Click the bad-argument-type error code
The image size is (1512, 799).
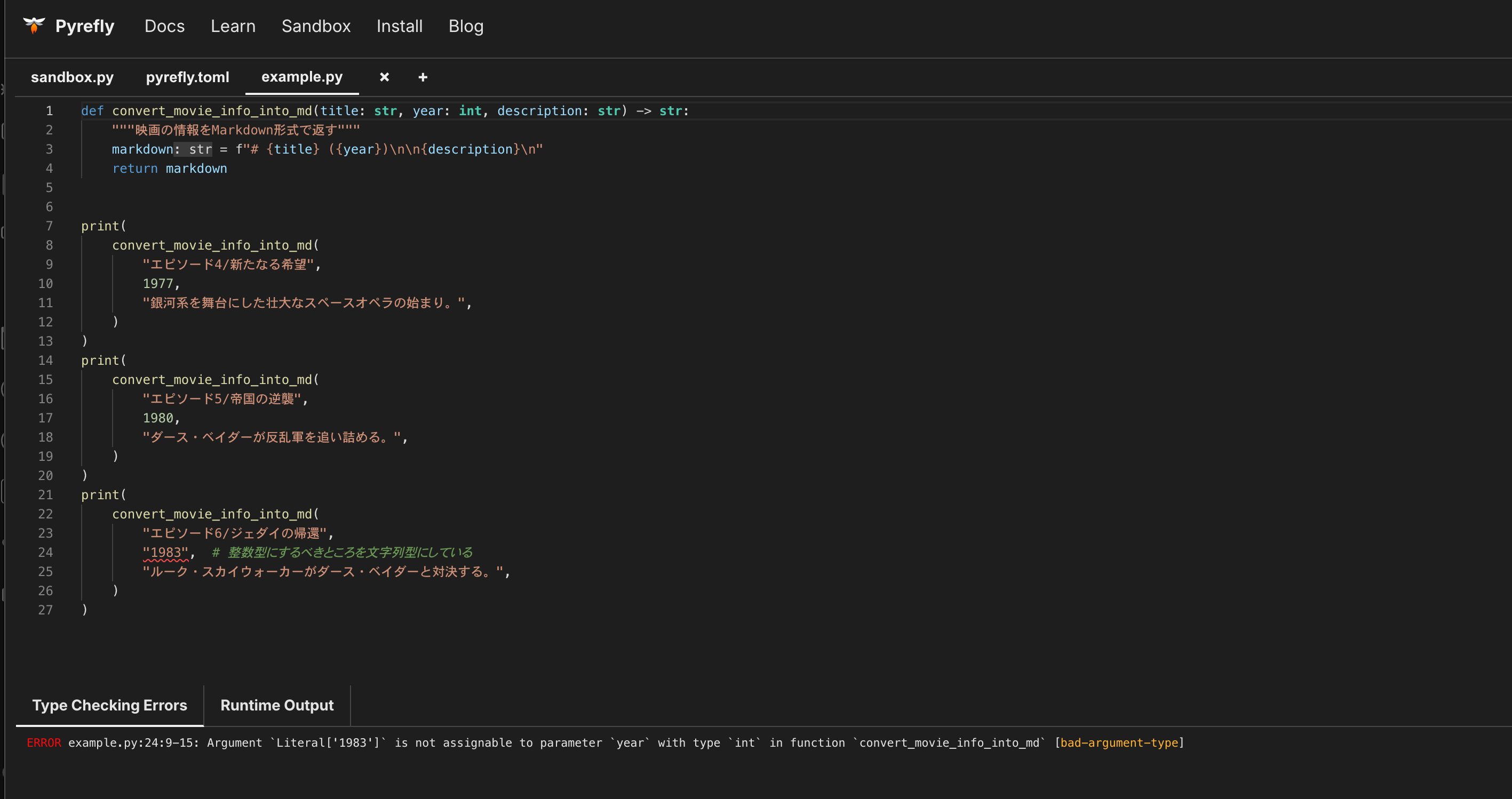pyautogui.click(x=1119, y=742)
